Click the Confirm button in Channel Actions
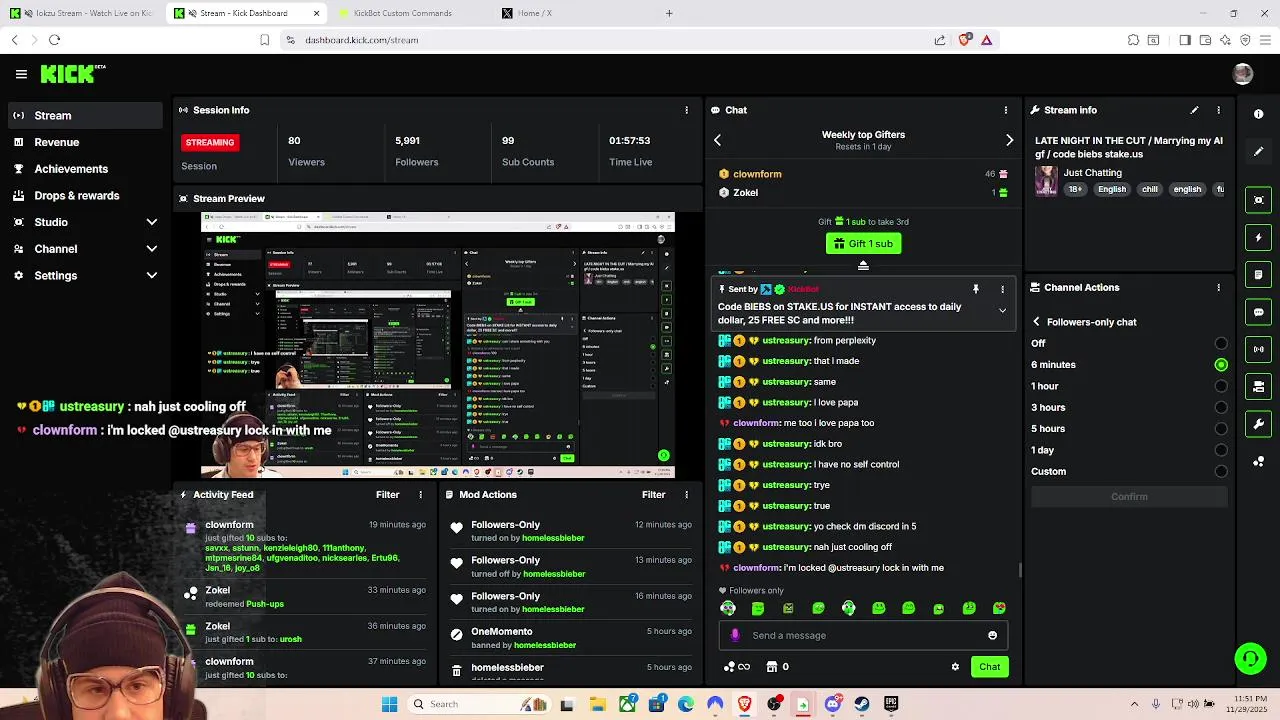Viewport: 1280px width, 720px height. click(x=1129, y=497)
